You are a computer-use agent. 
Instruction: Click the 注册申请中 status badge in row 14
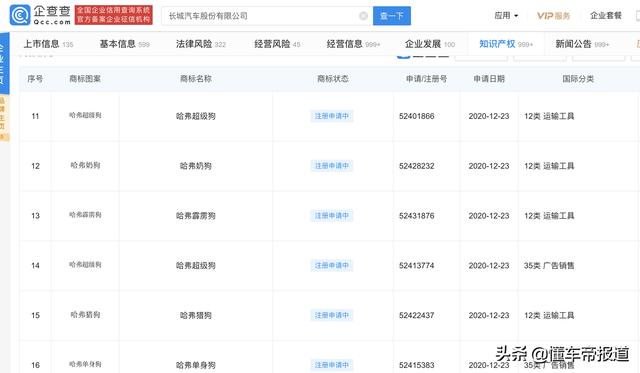point(332,266)
